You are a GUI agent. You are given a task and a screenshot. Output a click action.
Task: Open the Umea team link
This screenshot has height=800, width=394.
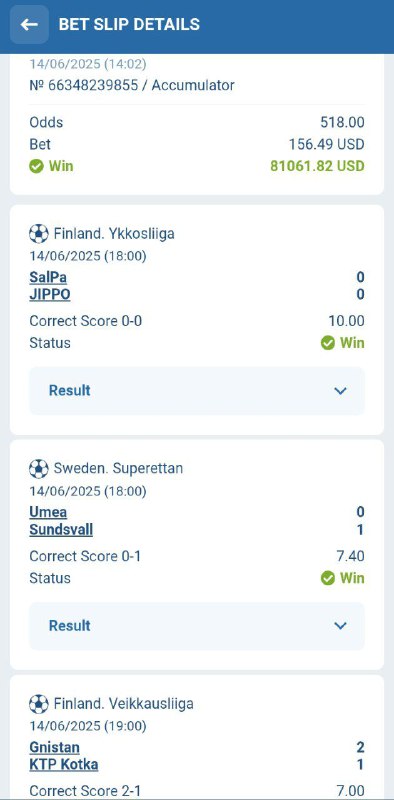(48, 512)
